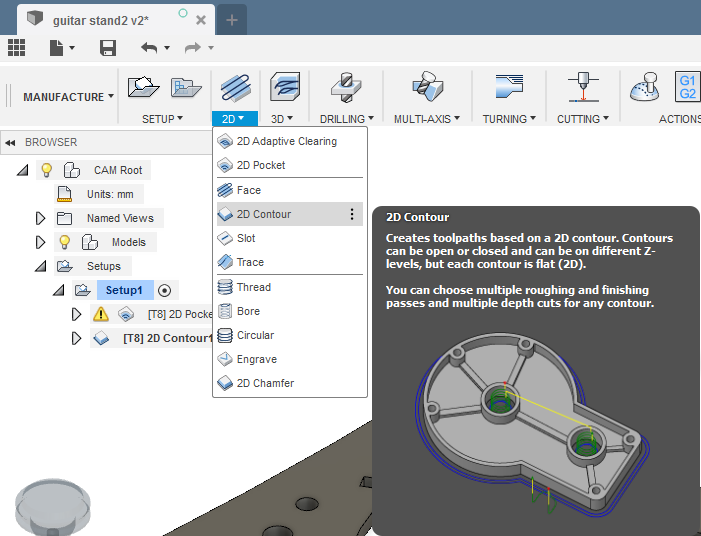
Task: Click the File document icon
Action: point(56,47)
